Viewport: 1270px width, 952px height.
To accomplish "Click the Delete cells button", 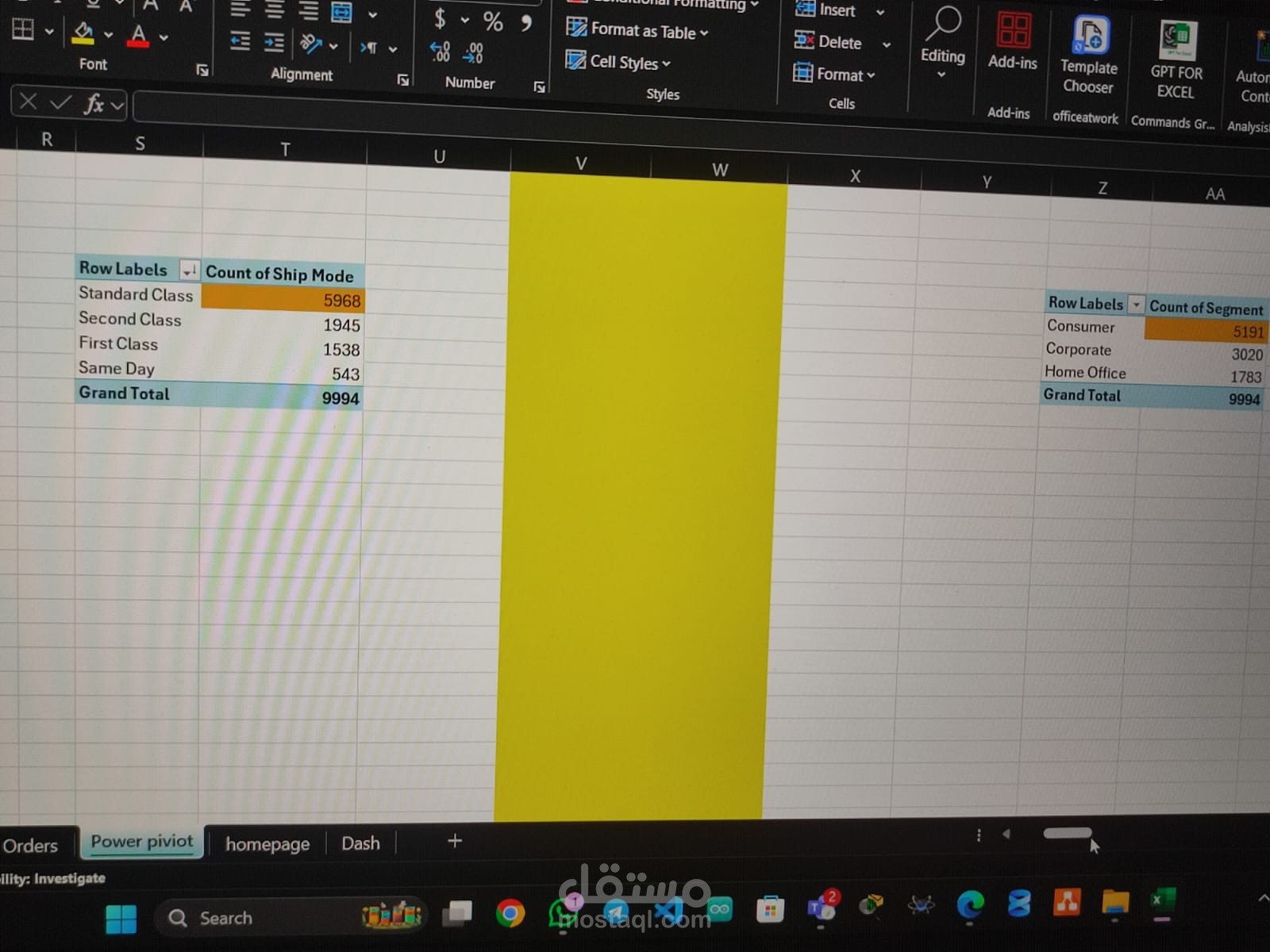I will [x=828, y=42].
